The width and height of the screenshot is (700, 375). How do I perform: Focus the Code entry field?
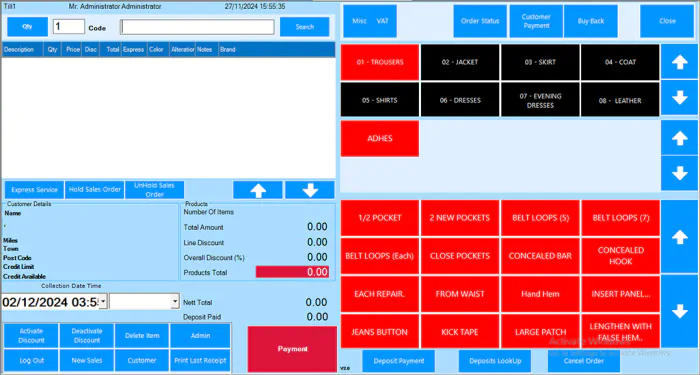click(197, 27)
